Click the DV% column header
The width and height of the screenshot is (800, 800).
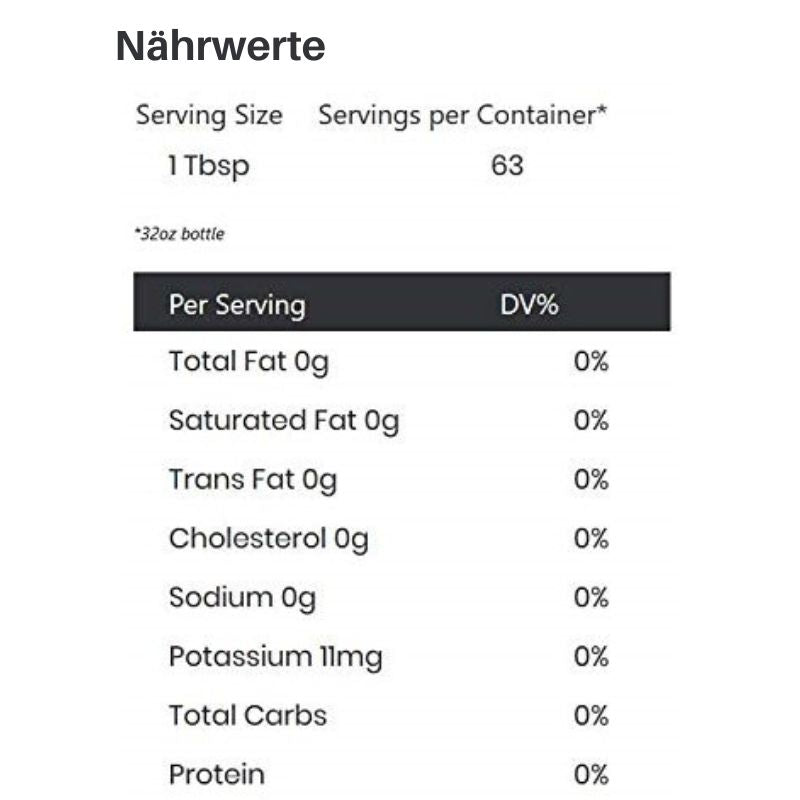click(529, 305)
